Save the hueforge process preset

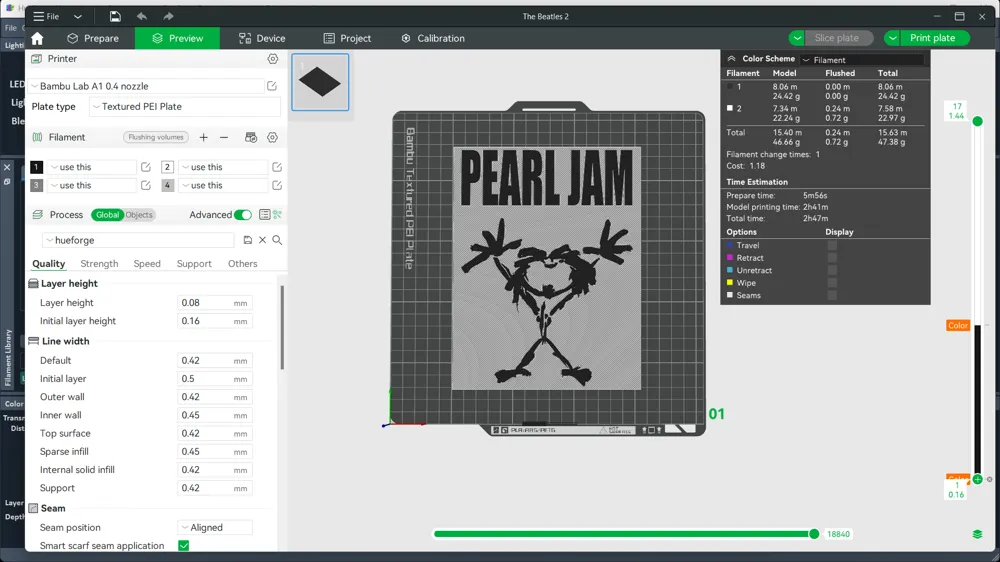(247, 240)
